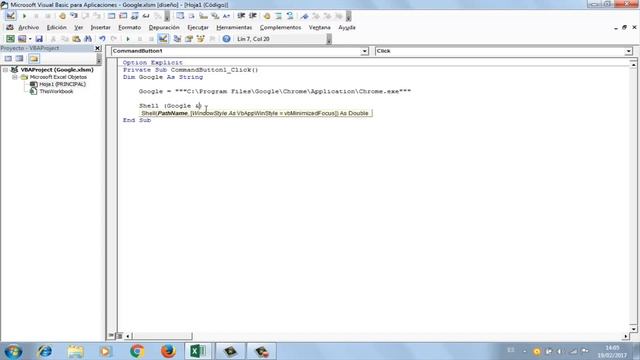This screenshot has width=640, height=360.
Task: Click the Windows Start button
Action: pyautogui.click(x=13, y=351)
